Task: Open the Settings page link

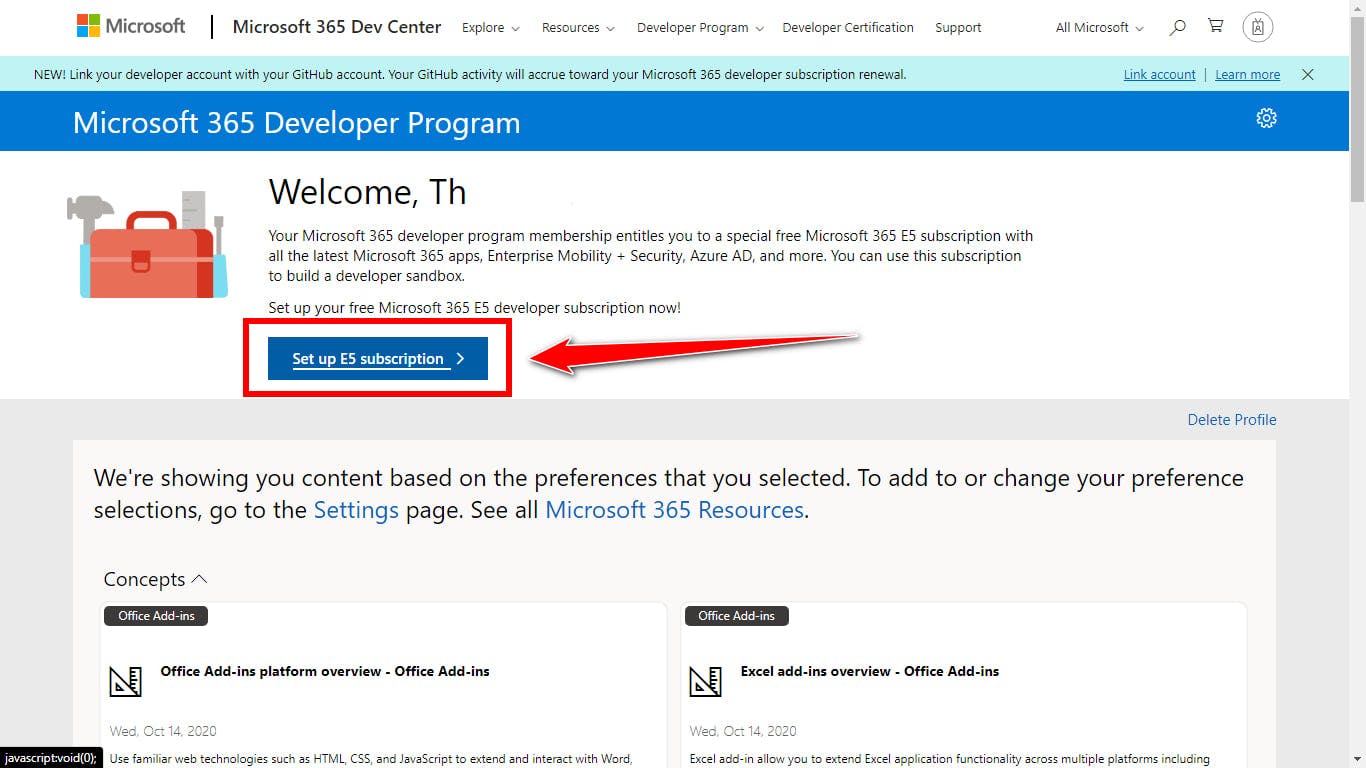Action: coord(356,510)
